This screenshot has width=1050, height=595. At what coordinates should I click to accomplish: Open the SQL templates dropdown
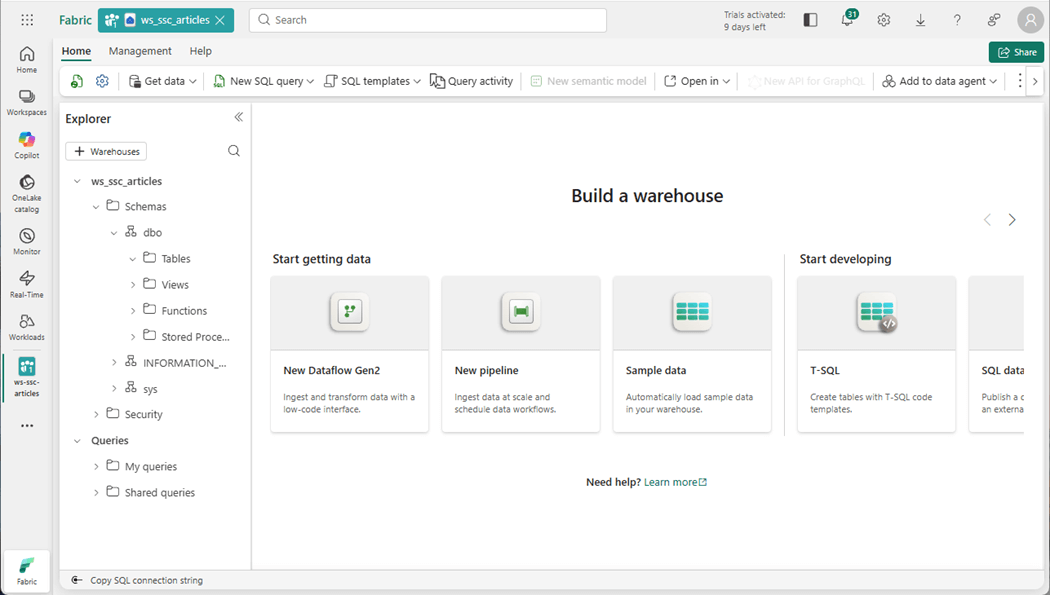(372, 81)
